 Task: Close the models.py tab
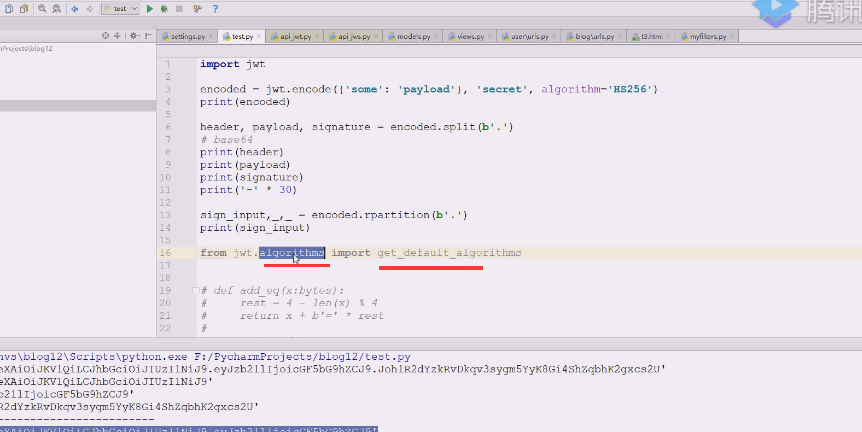(436, 36)
